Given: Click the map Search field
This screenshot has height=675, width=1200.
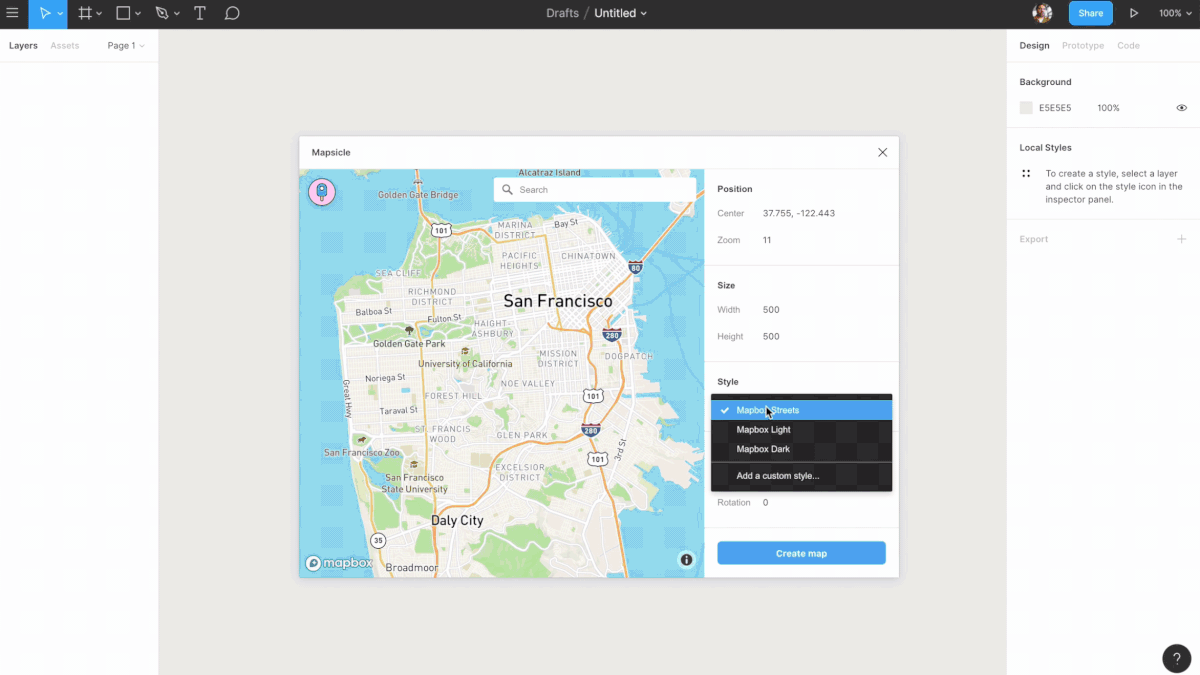Looking at the screenshot, I should (595, 190).
